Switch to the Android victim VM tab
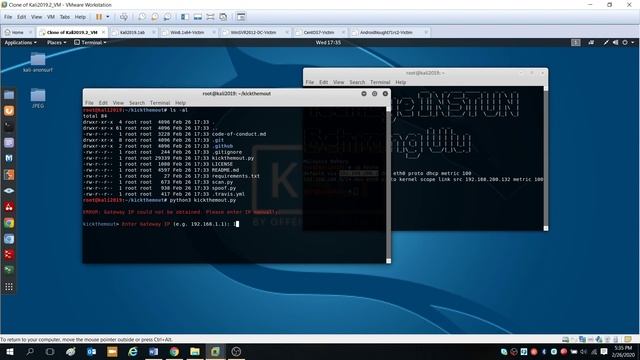The height and width of the screenshot is (360, 640). point(386,32)
